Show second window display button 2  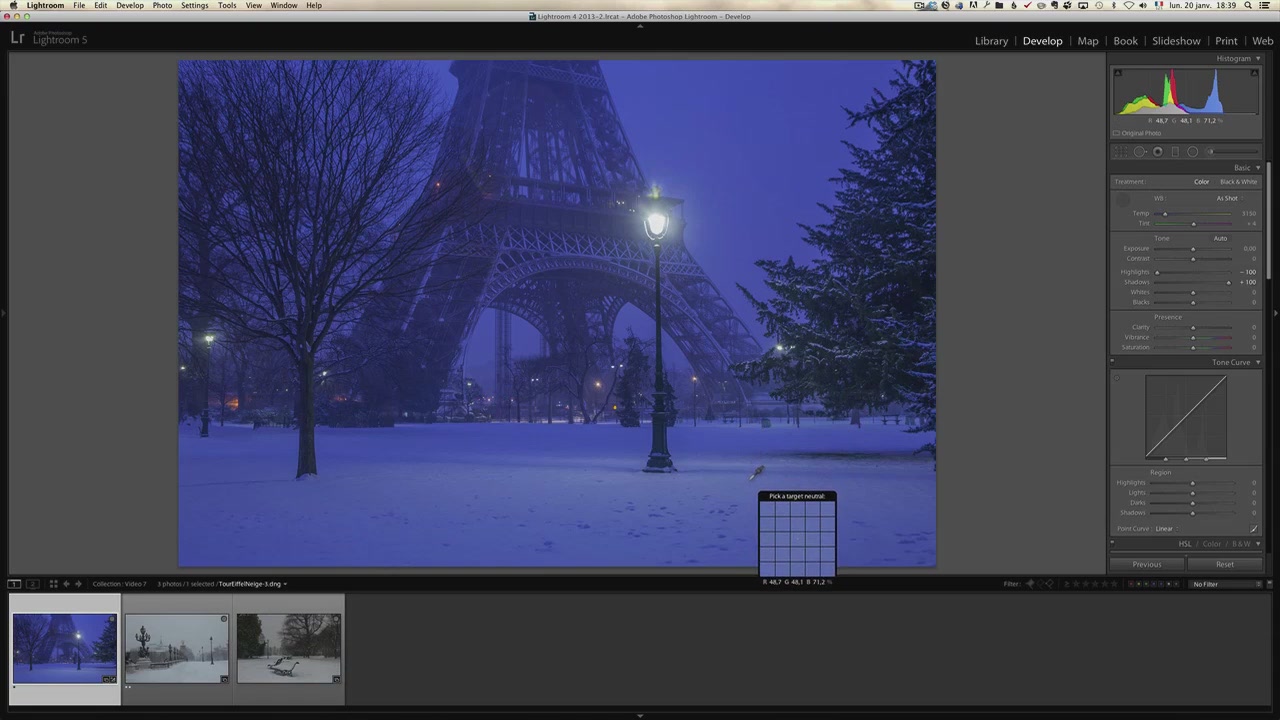33,584
